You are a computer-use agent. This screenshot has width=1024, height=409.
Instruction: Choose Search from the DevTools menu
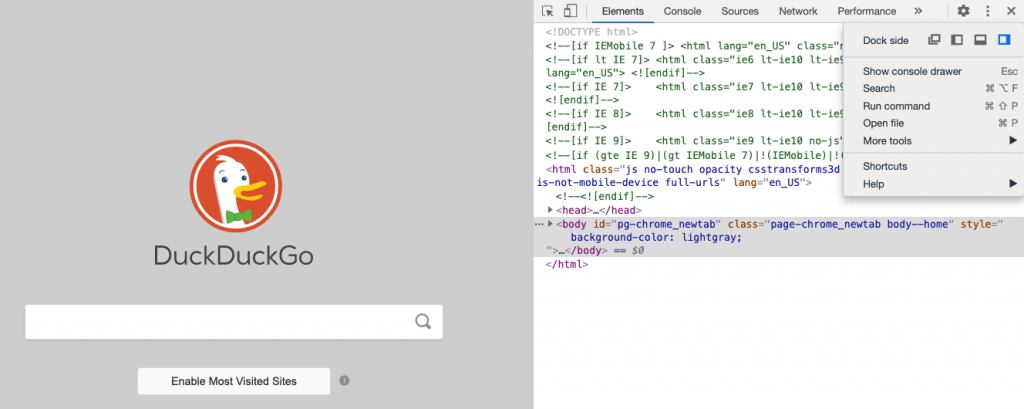pyautogui.click(x=934, y=88)
